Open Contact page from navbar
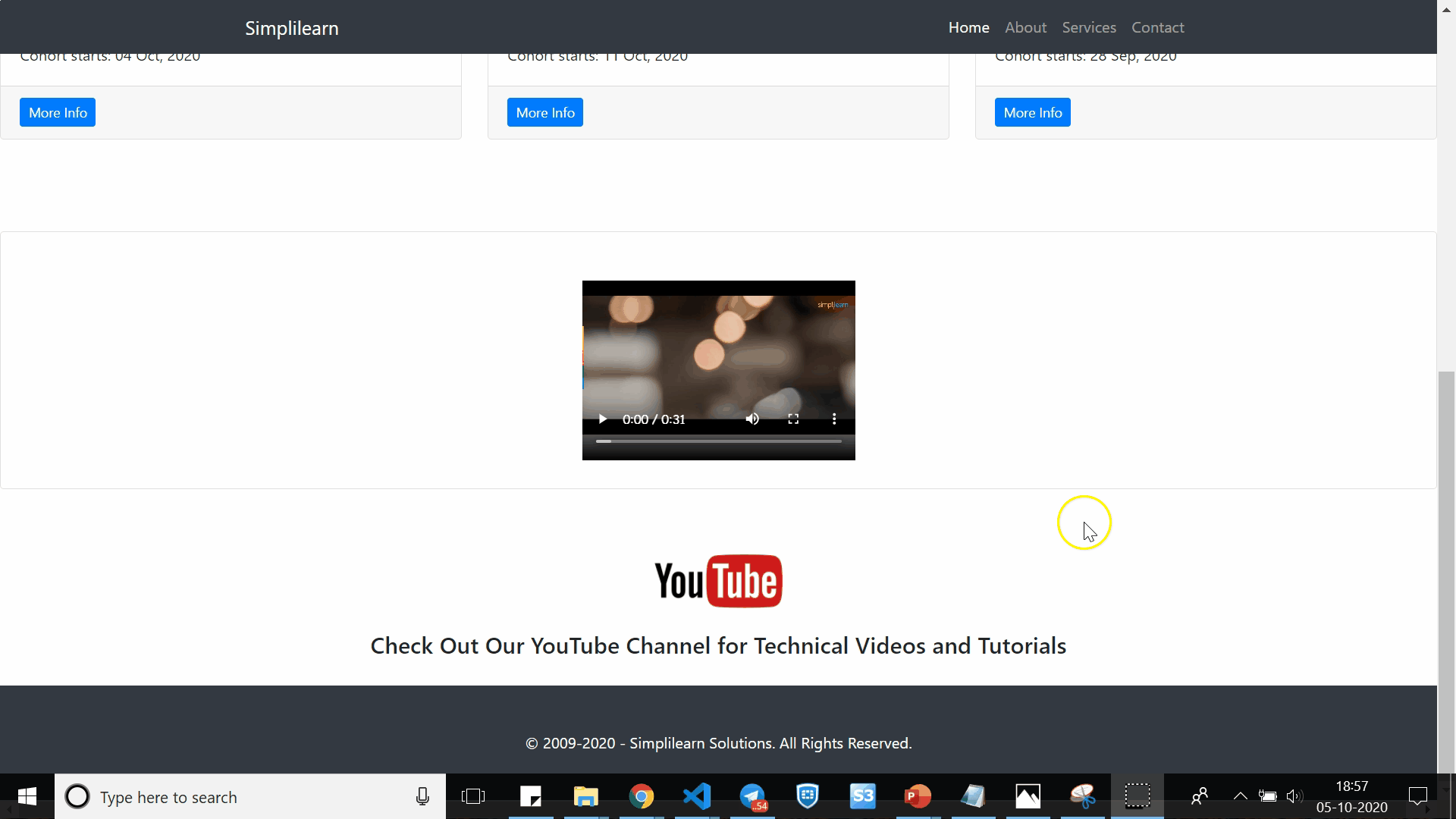Viewport: 1456px width, 819px height. point(1157,27)
